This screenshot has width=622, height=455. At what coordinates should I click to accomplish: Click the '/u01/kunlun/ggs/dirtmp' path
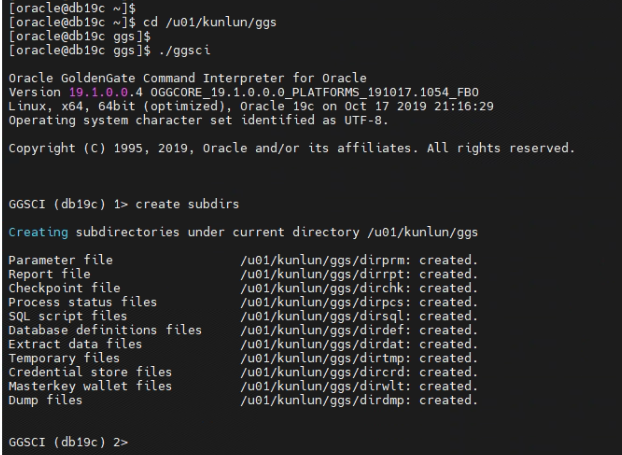point(322,358)
